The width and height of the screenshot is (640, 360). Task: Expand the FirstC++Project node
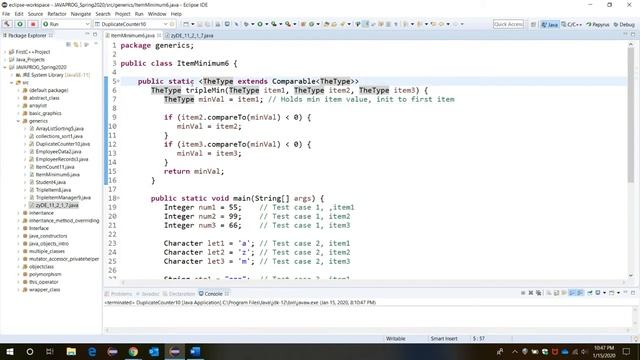click(5, 52)
